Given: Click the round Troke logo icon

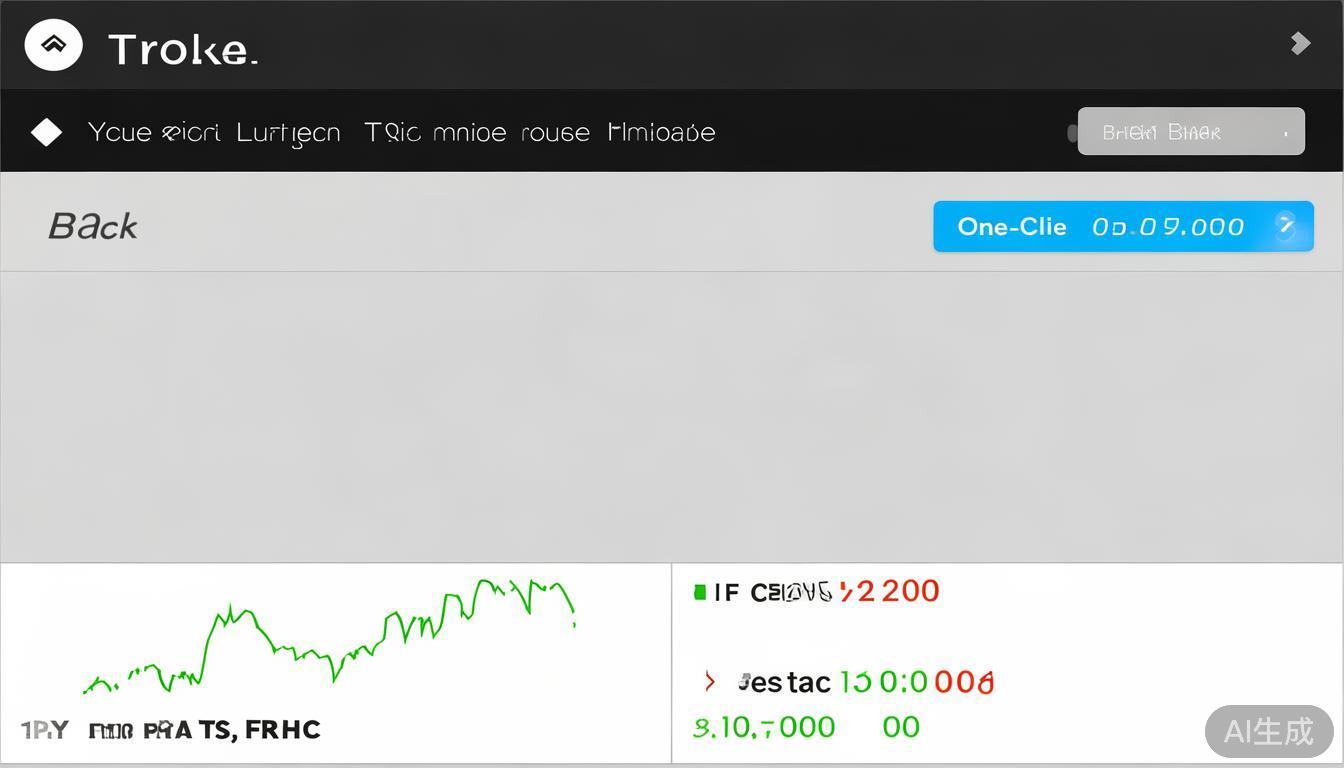Looking at the screenshot, I should click(x=54, y=46).
